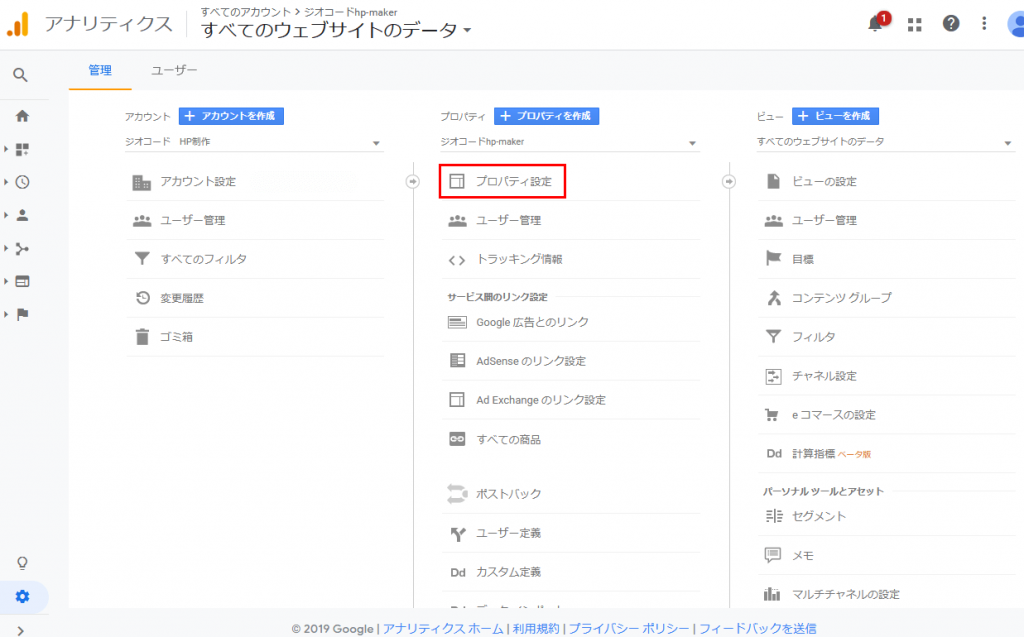Open プロパティ設定 in the property column

(513, 182)
